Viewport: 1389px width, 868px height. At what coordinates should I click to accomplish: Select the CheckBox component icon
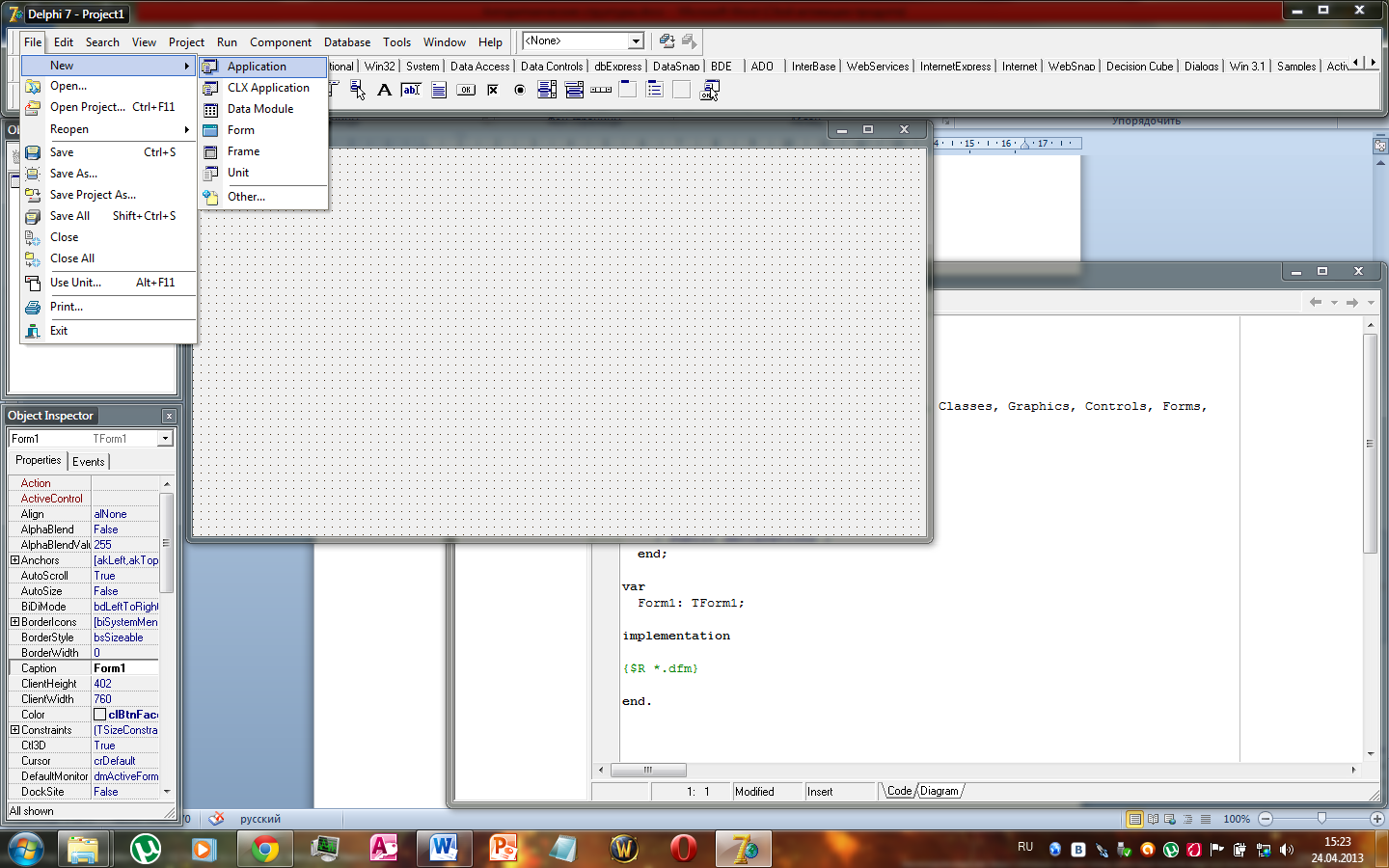tap(493, 90)
